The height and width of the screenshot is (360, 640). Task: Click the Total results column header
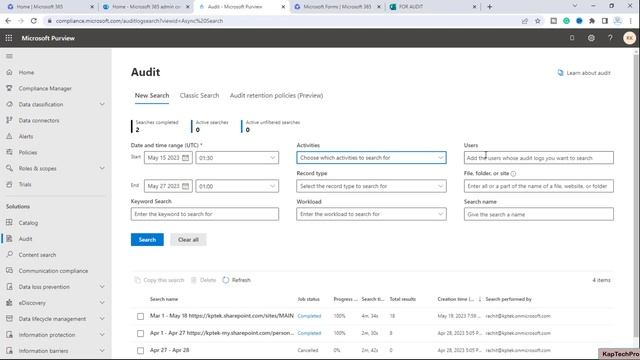pos(402,299)
